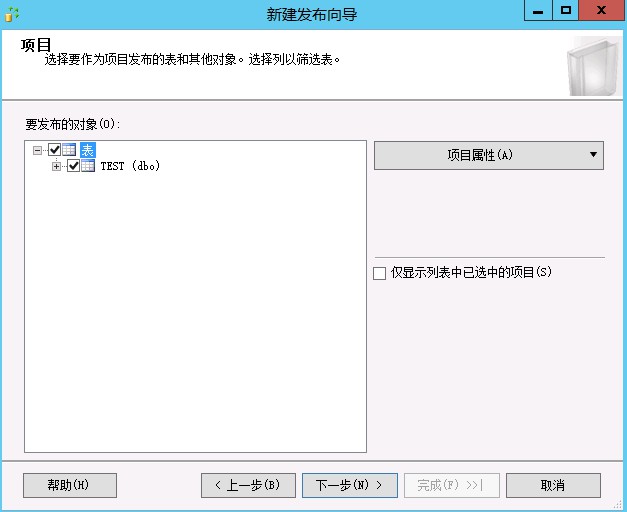Minimize the 新建发布向导 window

[538, 11]
